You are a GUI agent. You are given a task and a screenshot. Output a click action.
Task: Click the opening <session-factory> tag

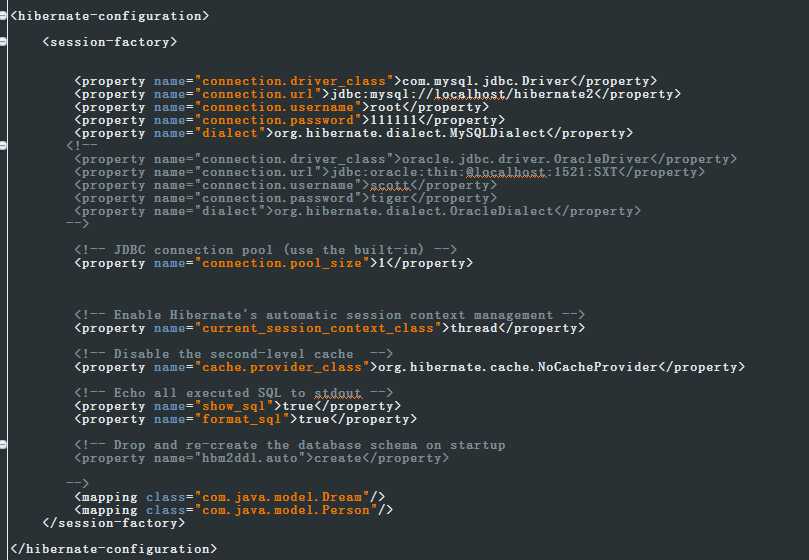(x=110, y=42)
